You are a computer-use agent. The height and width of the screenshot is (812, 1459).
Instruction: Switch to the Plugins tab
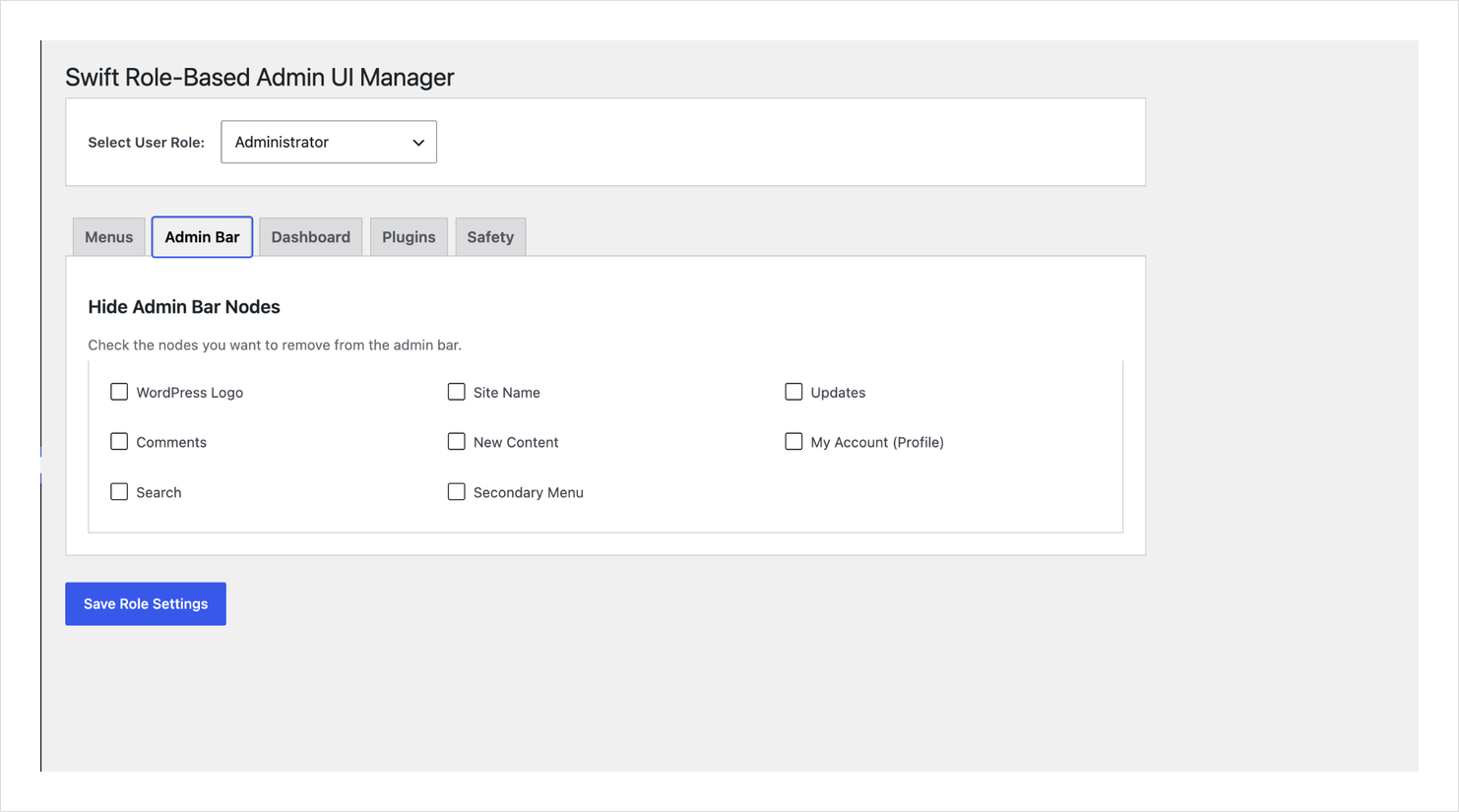(409, 236)
